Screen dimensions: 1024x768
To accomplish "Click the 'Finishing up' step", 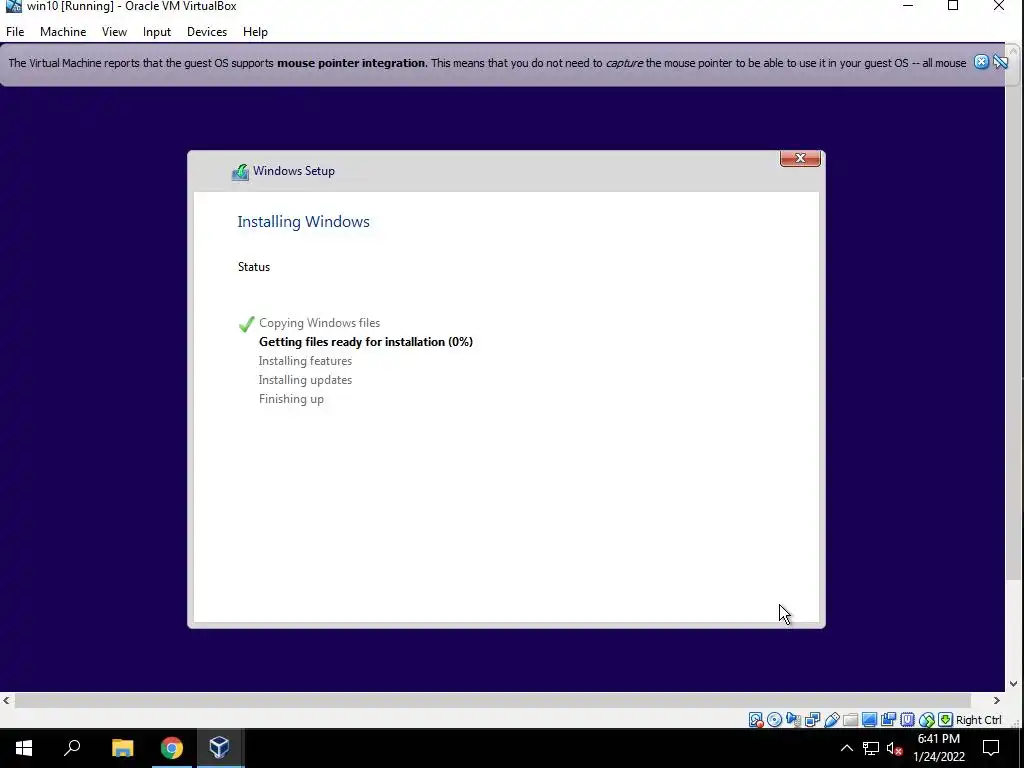I will pos(291,399).
